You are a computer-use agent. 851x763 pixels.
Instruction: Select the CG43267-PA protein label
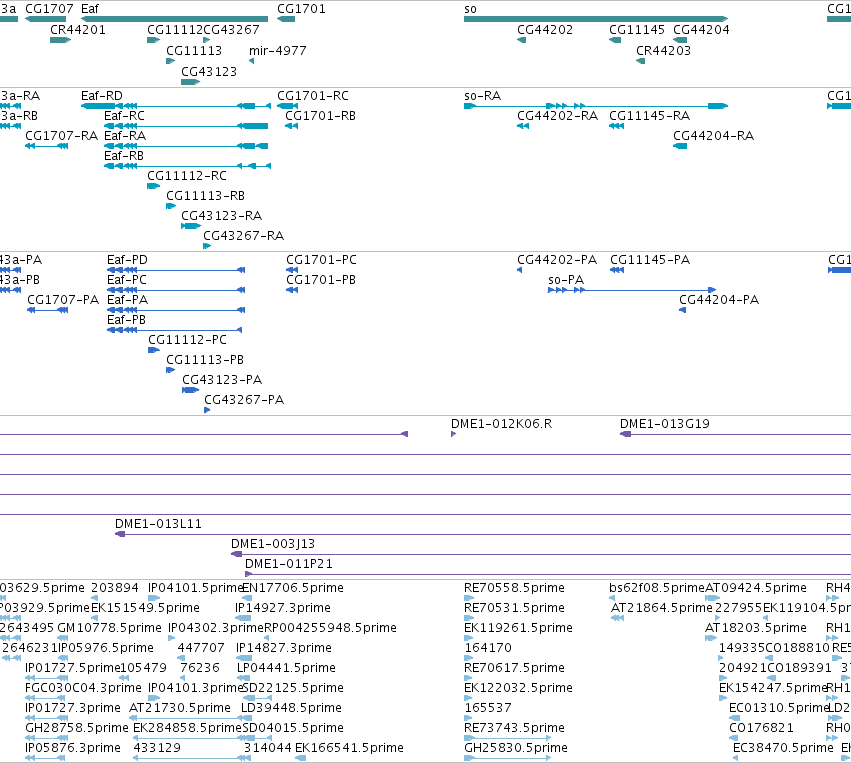point(244,399)
